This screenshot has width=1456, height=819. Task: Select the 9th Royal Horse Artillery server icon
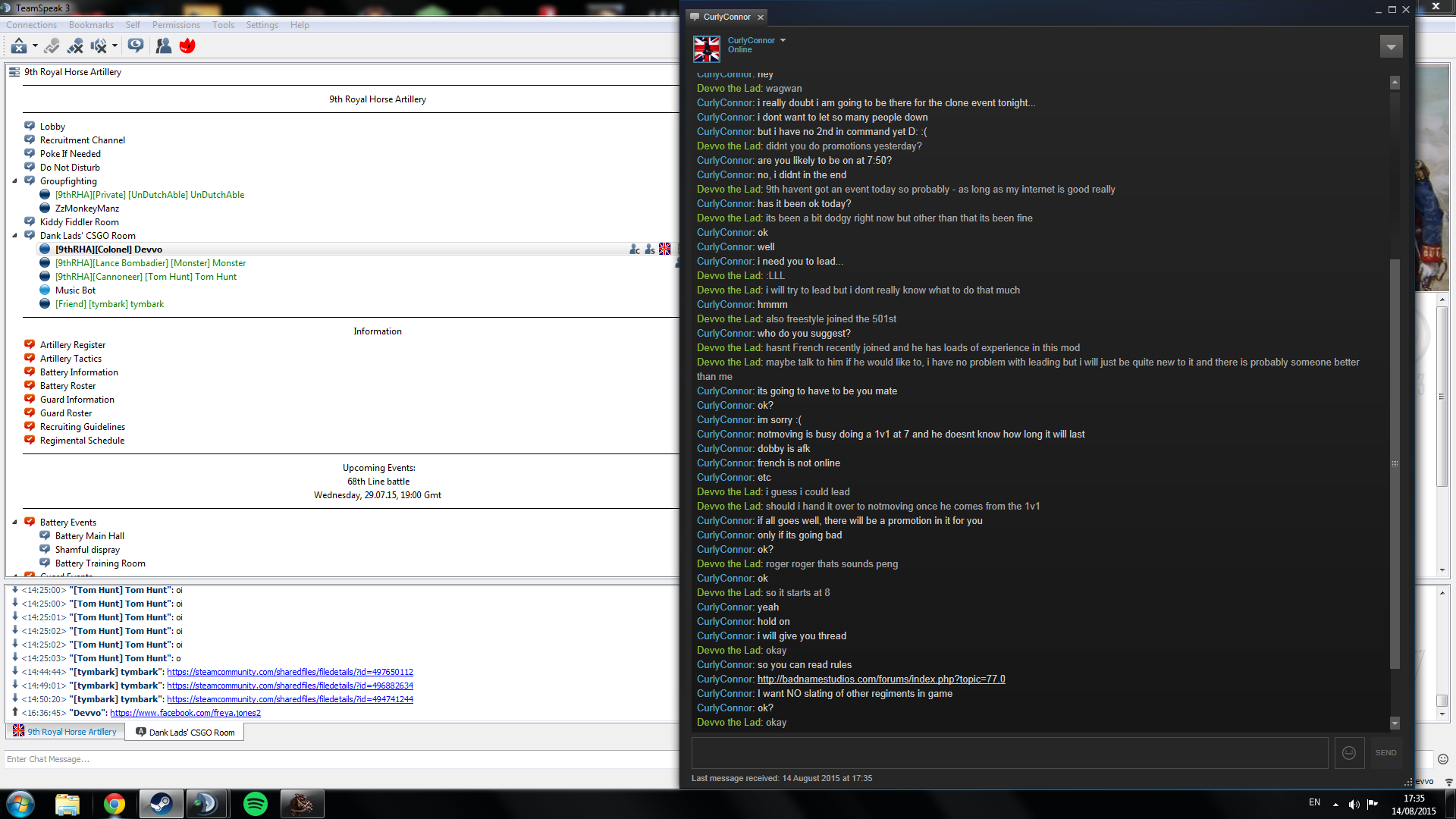14,72
